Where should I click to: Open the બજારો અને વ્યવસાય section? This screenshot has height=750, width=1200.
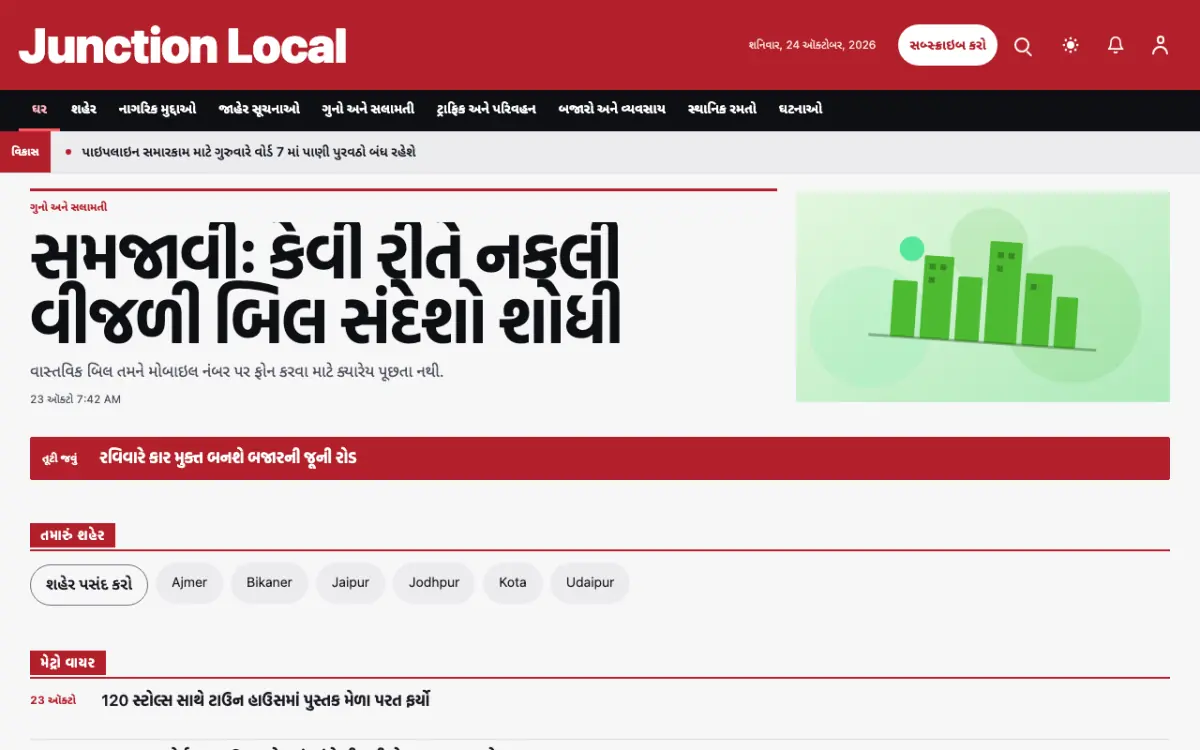612,109
